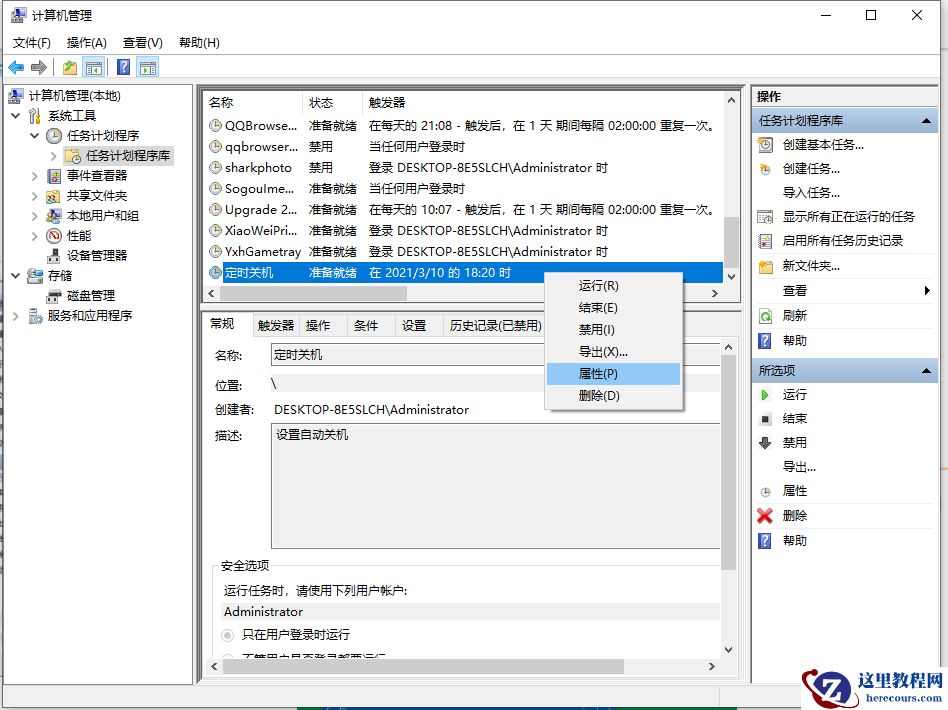948x710 pixels.
Task: Expand the 查看 submenu arrow
Action: (928, 290)
